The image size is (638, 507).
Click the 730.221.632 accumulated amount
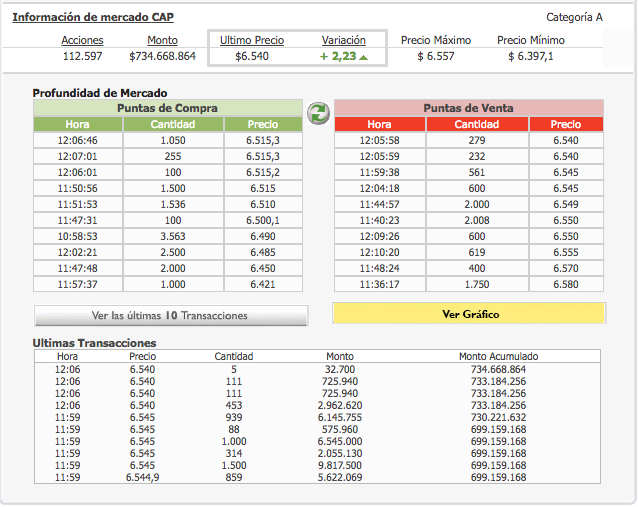(498, 417)
